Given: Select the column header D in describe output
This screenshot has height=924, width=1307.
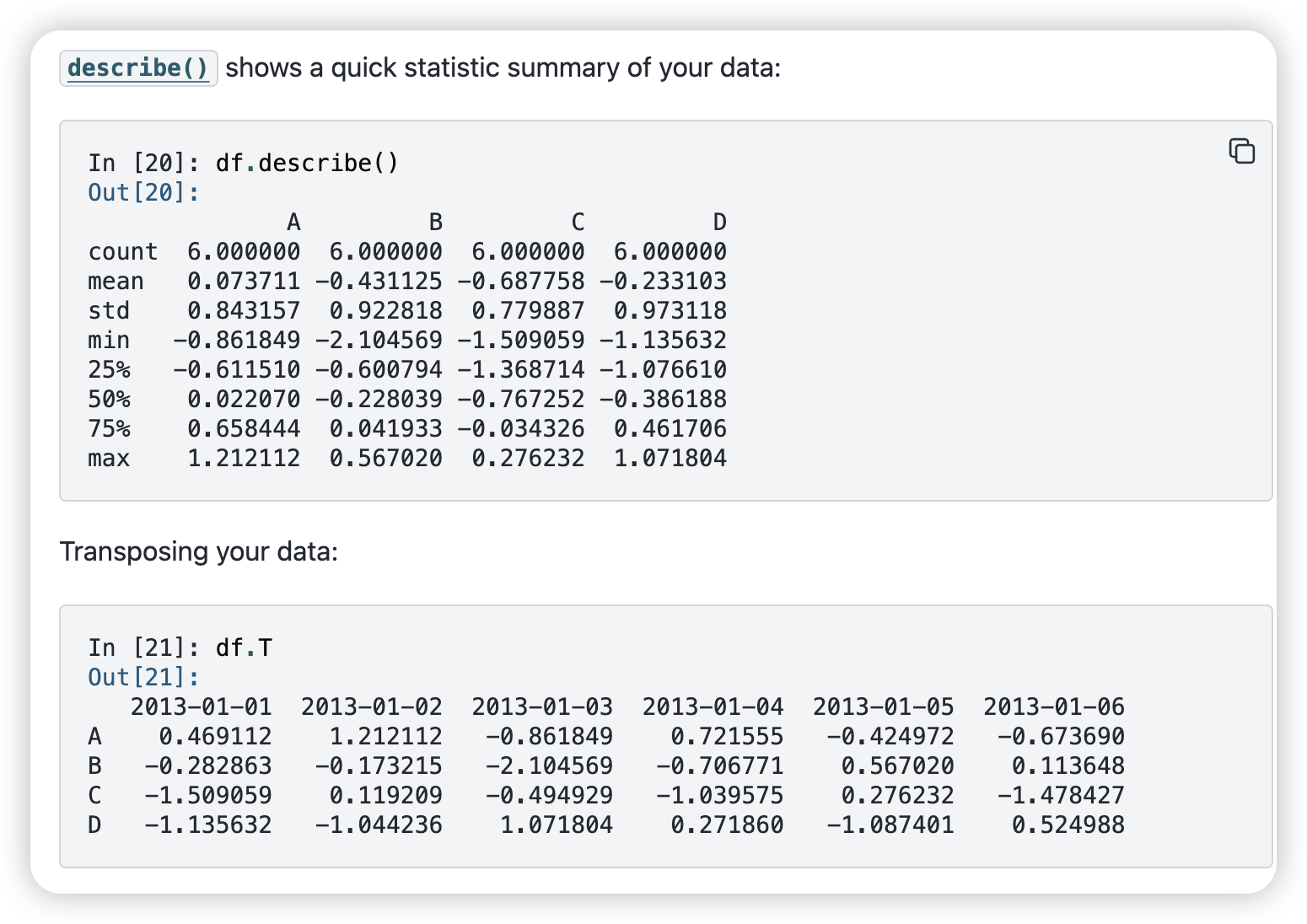Looking at the screenshot, I should (x=719, y=222).
